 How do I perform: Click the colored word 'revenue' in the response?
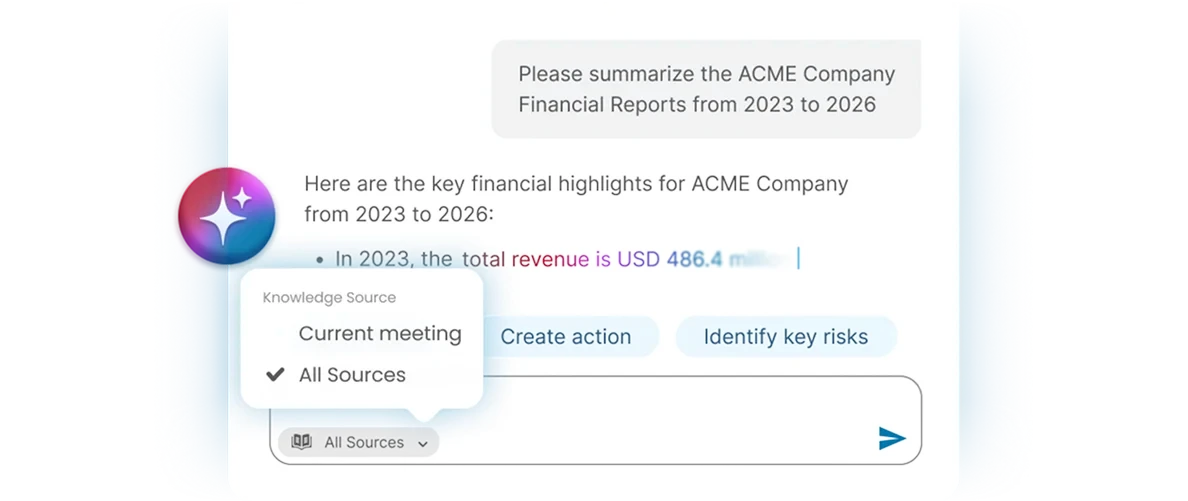550,259
